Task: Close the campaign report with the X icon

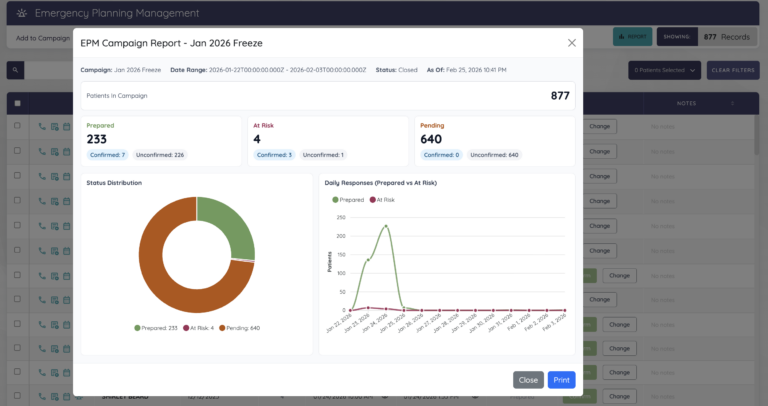Action: [x=572, y=43]
